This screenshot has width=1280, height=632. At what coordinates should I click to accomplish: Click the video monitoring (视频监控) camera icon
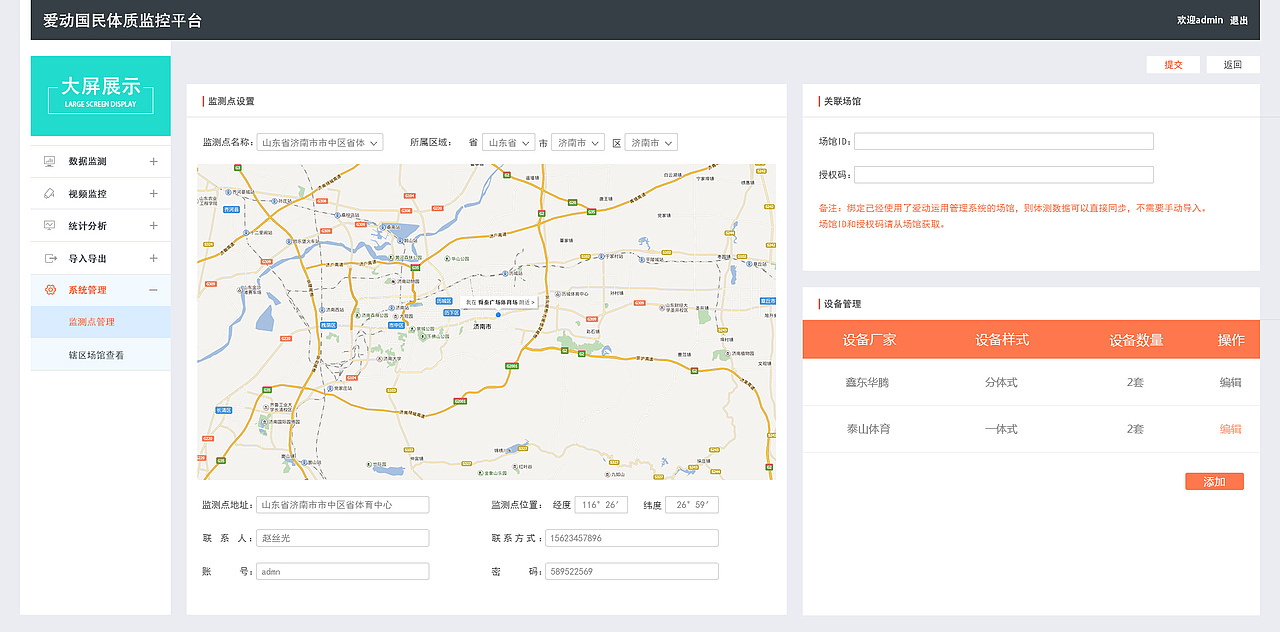point(49,193)
